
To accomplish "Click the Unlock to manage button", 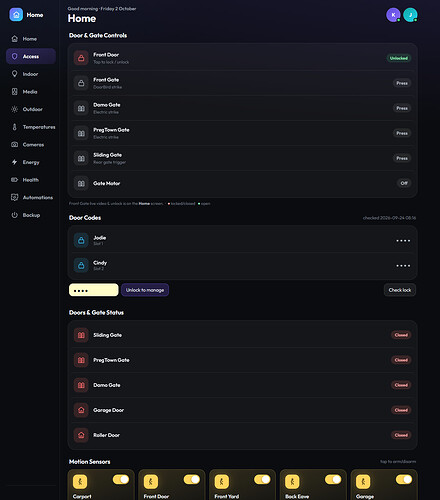I will (x=145, y=290).
